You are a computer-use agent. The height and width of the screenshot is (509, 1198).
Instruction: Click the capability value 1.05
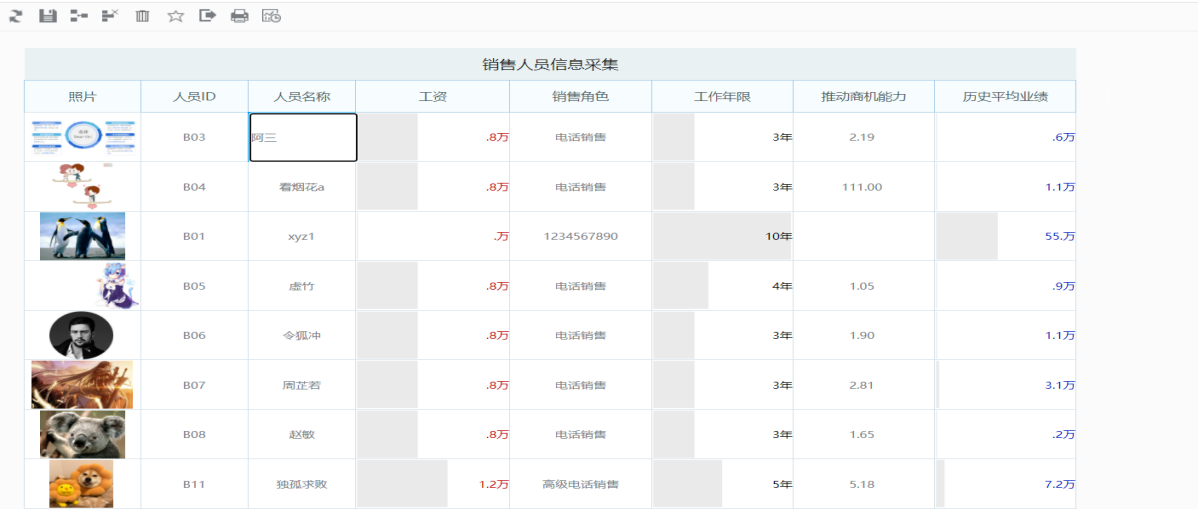coord(862,287)
